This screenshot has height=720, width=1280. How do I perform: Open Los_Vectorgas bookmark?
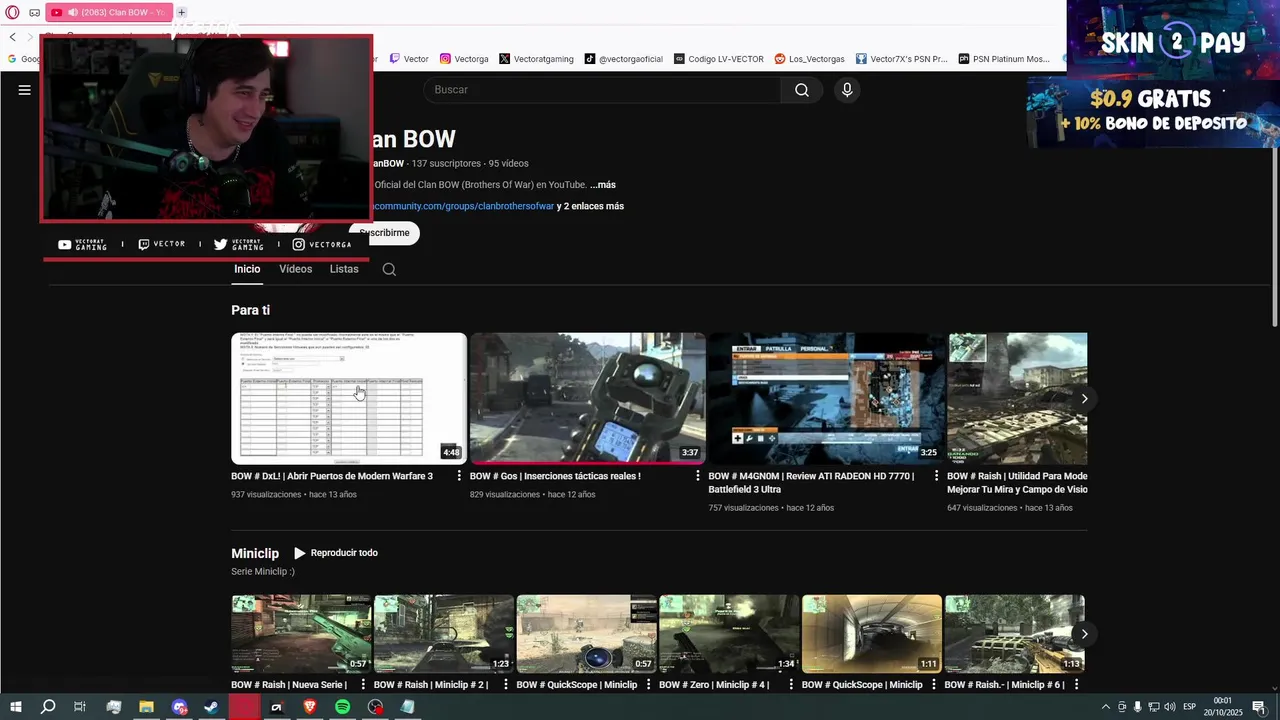pos(810,59)
